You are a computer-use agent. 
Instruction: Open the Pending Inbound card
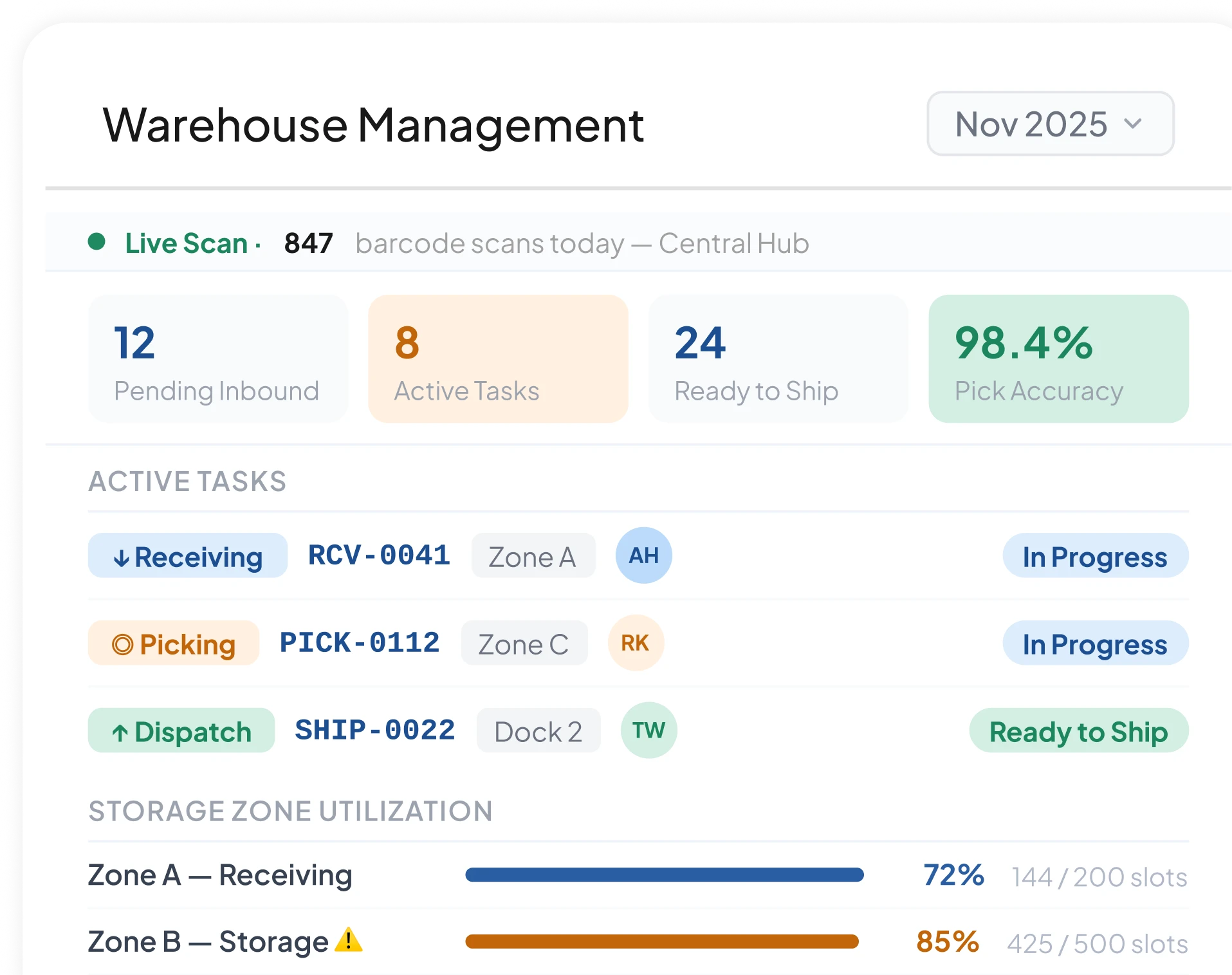point(218,359)
